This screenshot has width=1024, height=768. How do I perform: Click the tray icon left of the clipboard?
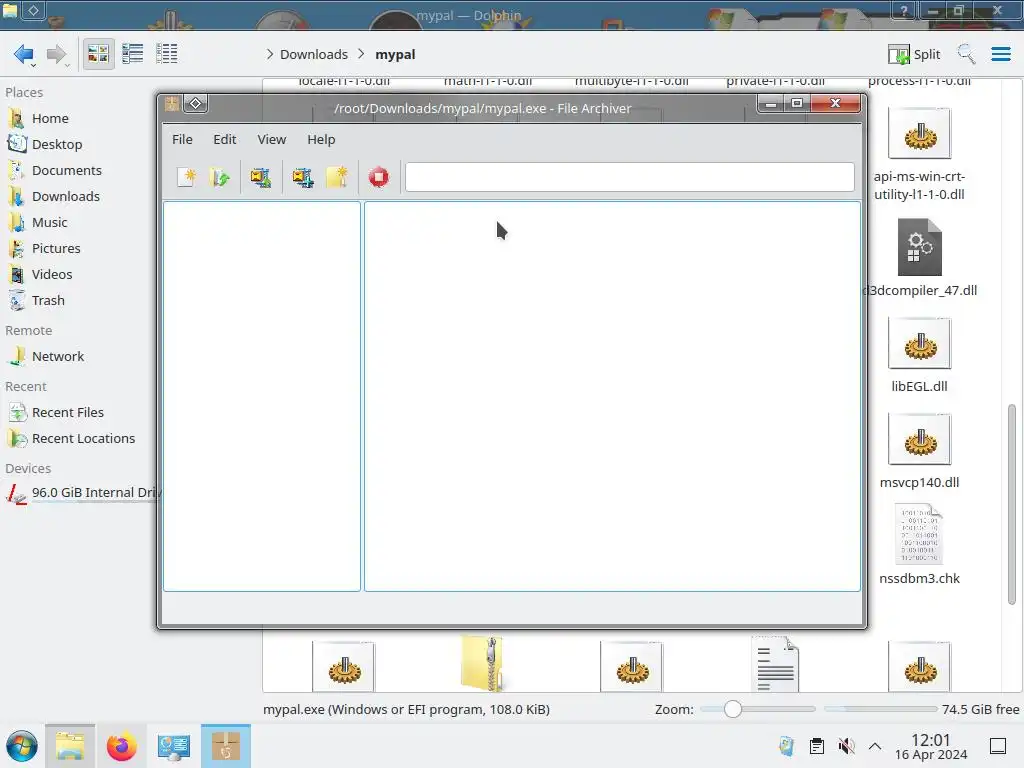click(786, 746)
